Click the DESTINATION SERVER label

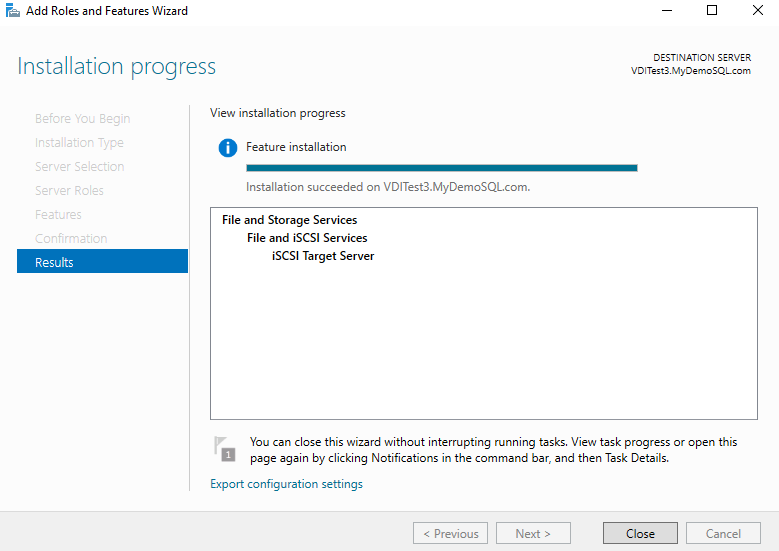(x=702, y=58)
